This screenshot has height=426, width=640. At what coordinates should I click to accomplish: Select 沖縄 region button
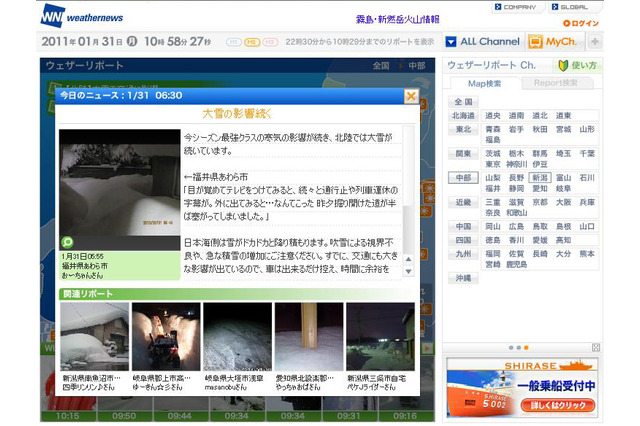click(x=462, y=277)
